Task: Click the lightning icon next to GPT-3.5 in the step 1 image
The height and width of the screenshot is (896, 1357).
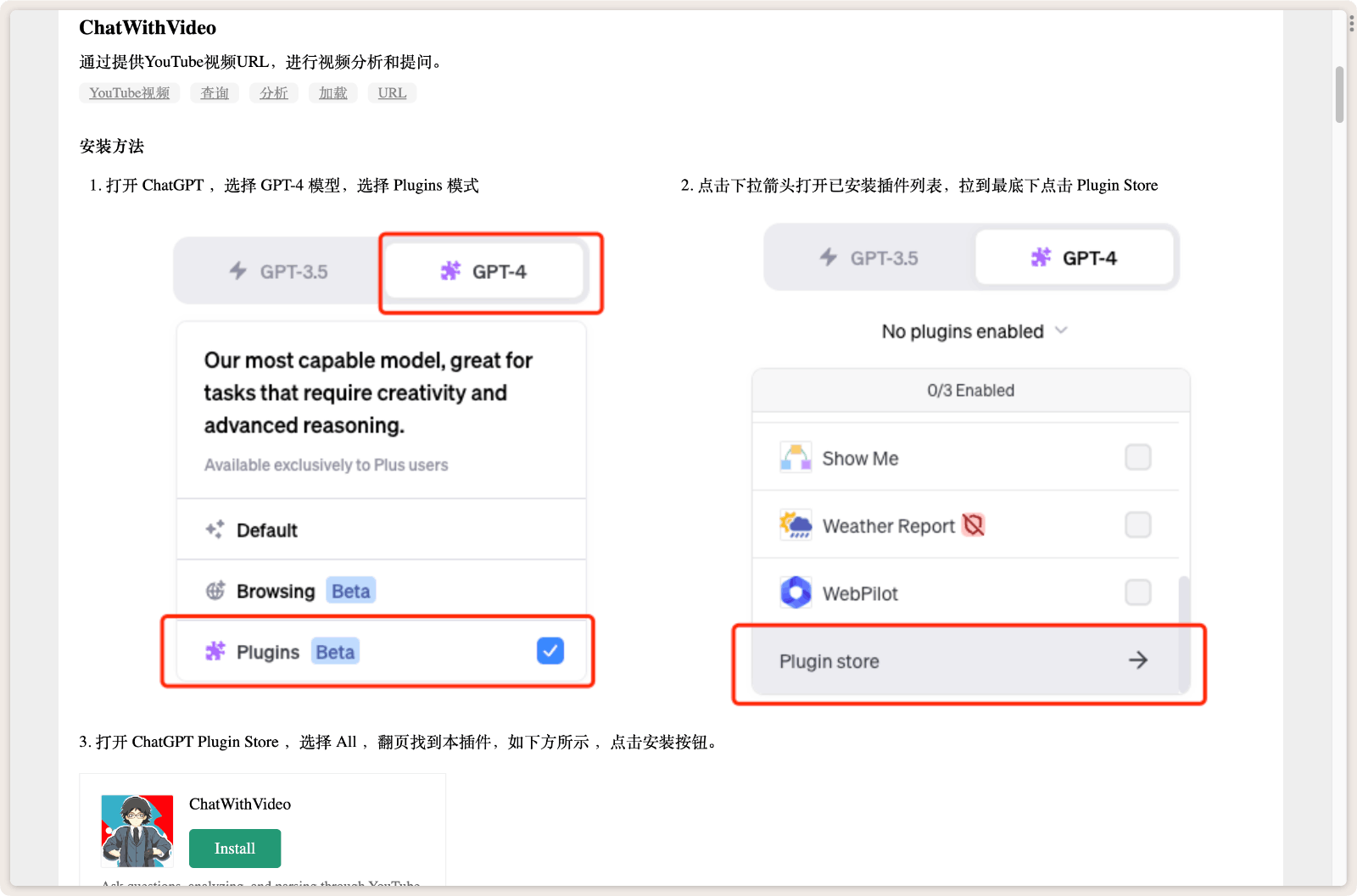Action: 238,271
